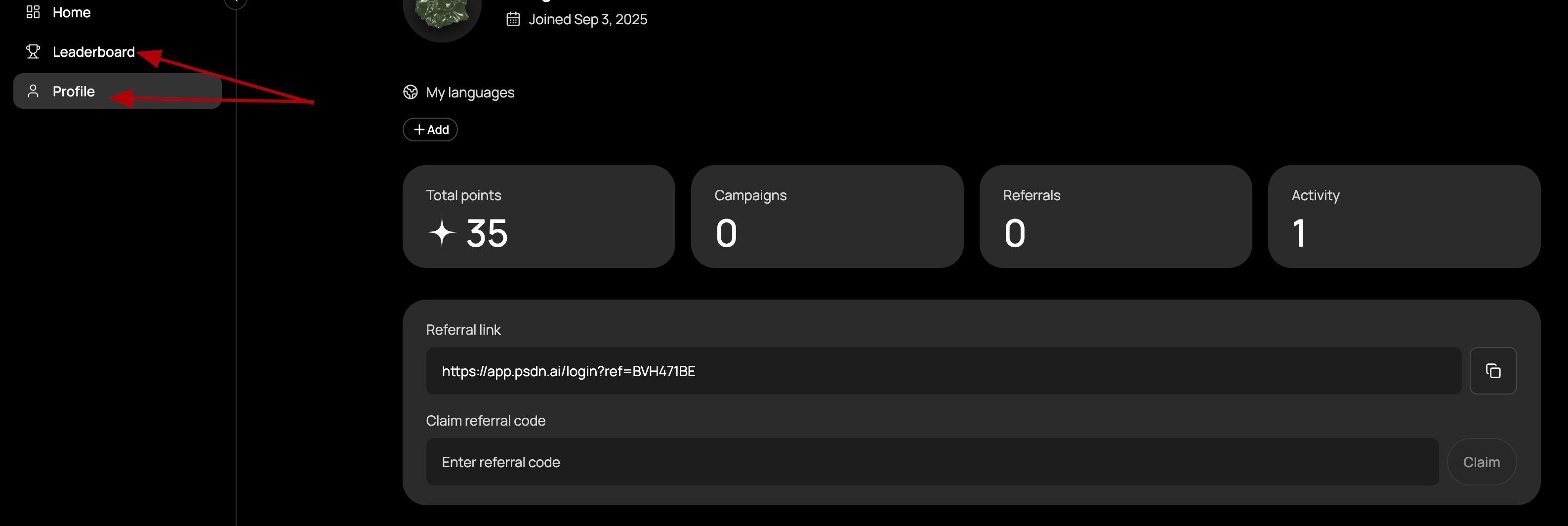Viewport: 1568px width, 526px height.
Task: Click the calendar icon beside join date
Action: coord(513,19)
